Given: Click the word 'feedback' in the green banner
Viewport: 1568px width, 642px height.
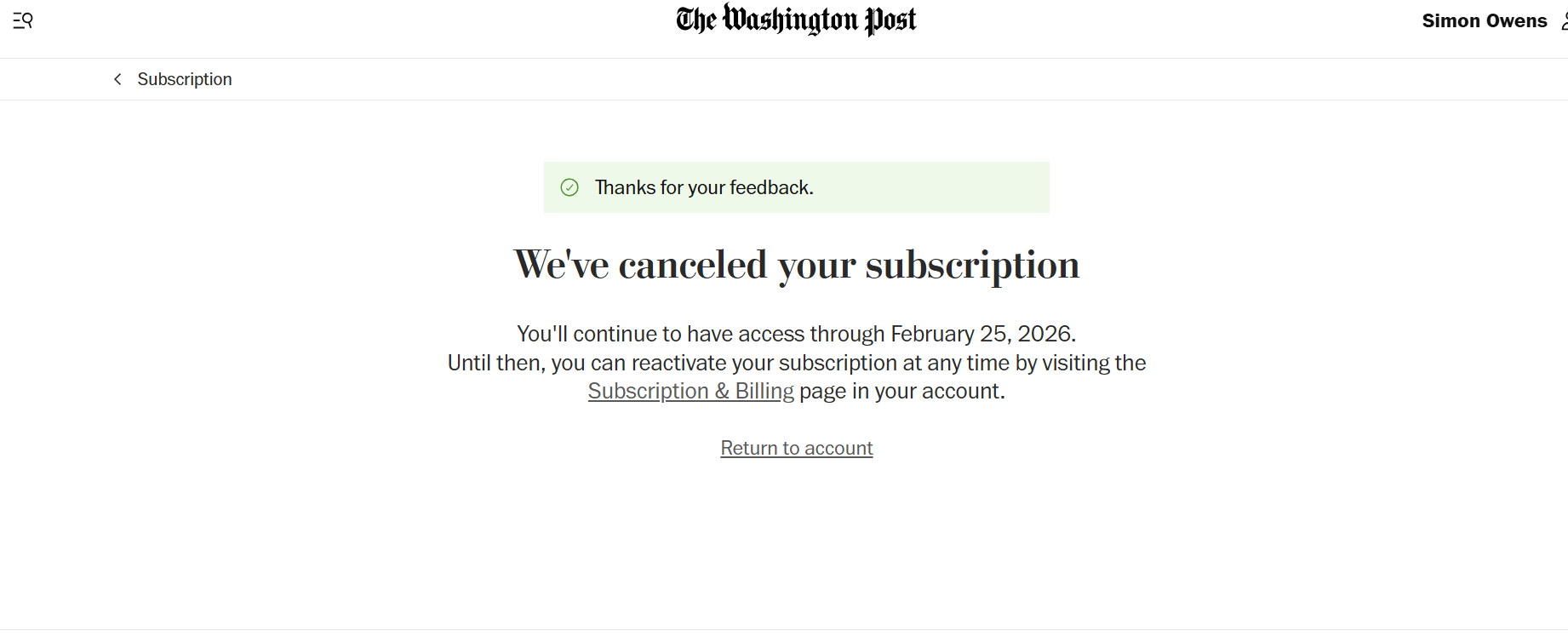Looking at the screenshot, I should [x=770, y=187].
